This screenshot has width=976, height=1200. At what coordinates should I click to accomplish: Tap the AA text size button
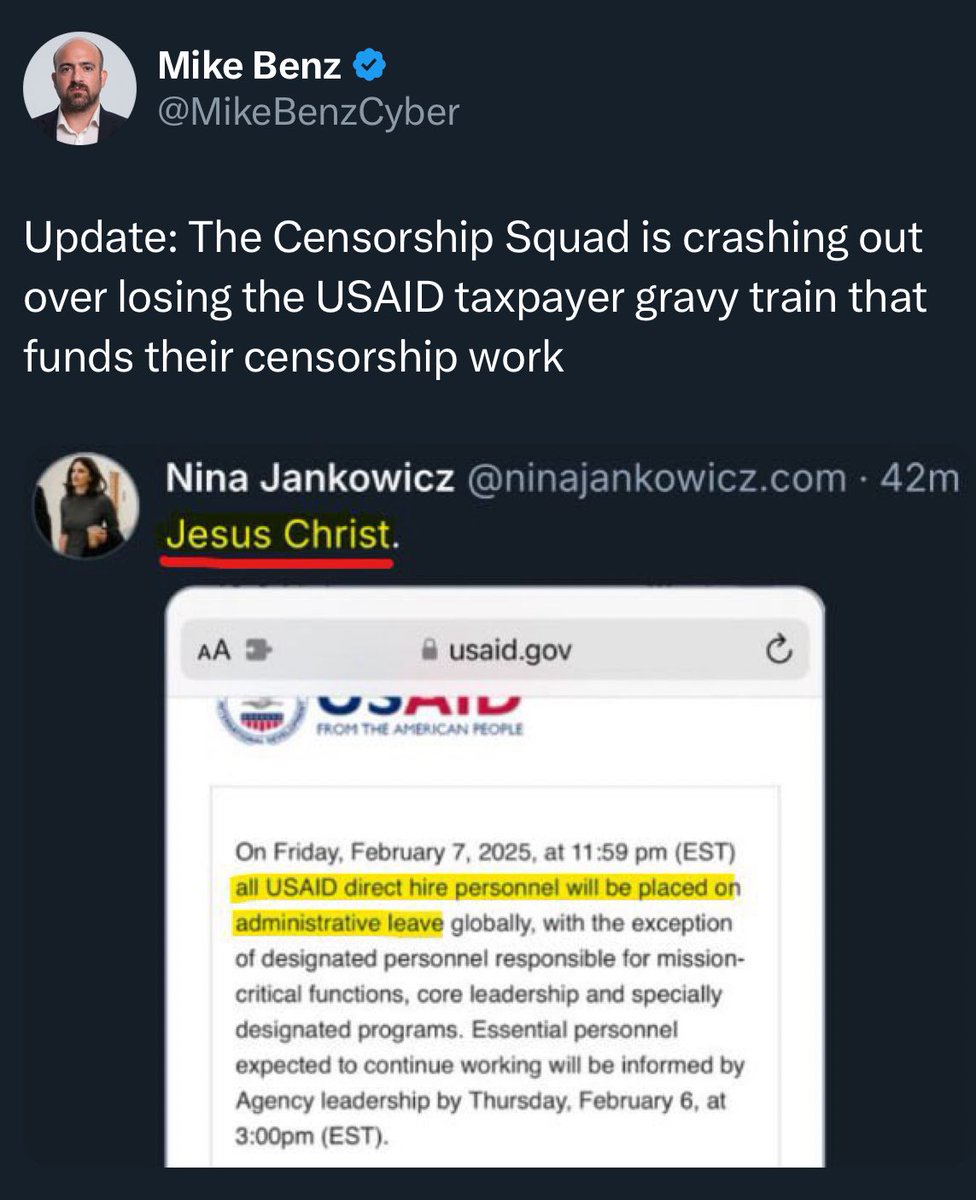point(213,651)
